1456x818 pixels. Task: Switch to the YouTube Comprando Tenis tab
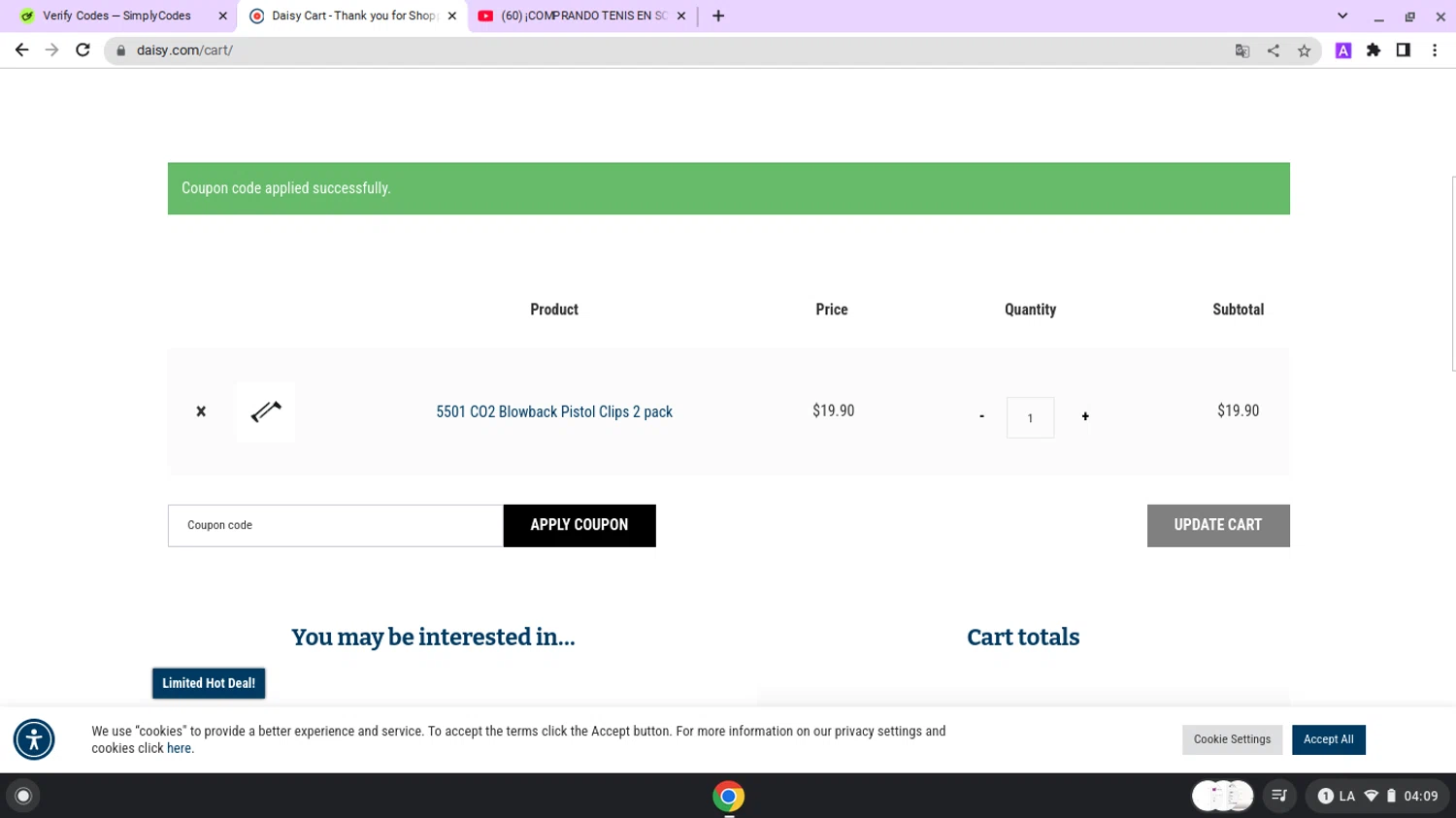click(582, 16)
